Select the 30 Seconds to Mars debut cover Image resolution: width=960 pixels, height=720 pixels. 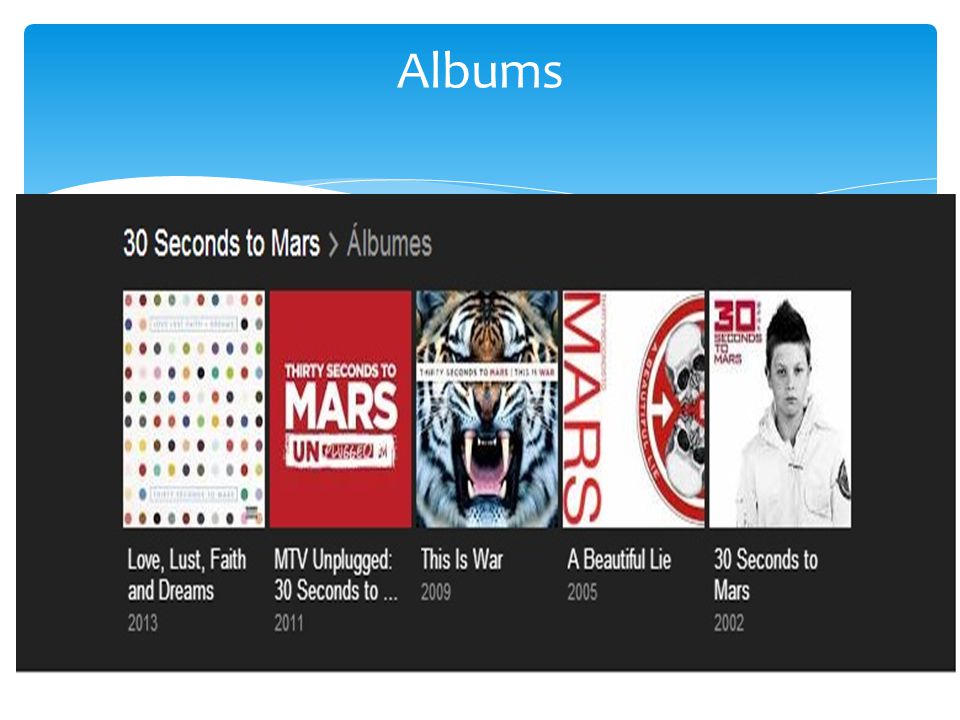(780, 409)
